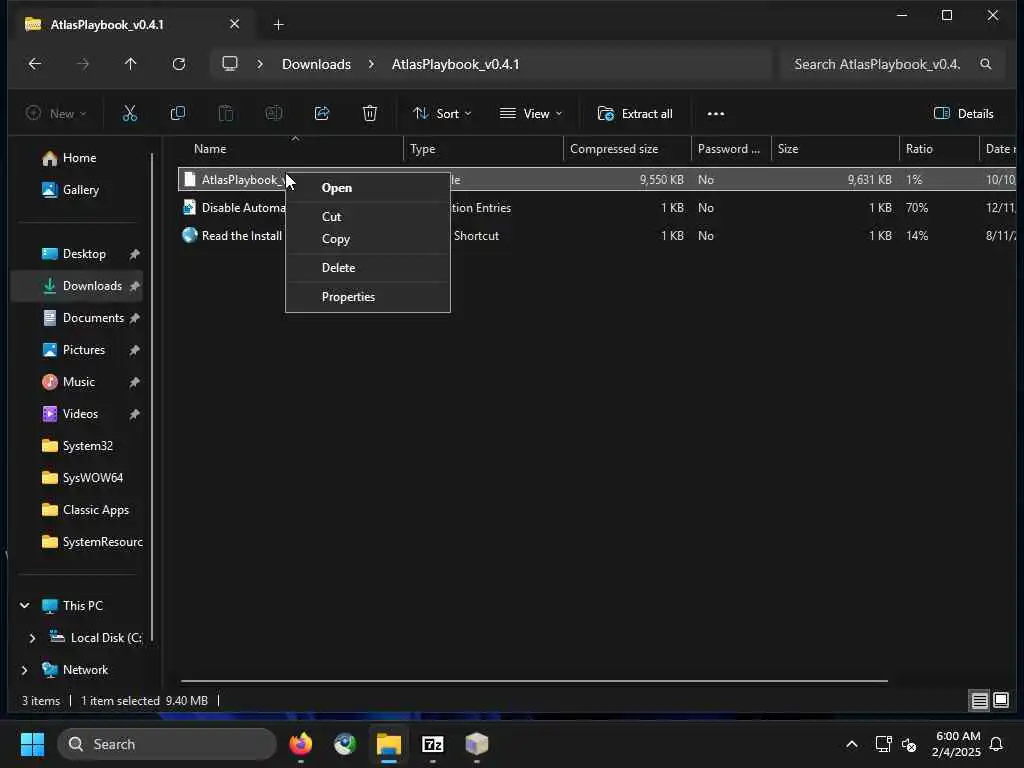The image size is (1024, 768).
Task: Open 7-Zip from the taskbar
Action: pyautogui.click(x=432, y=744)
